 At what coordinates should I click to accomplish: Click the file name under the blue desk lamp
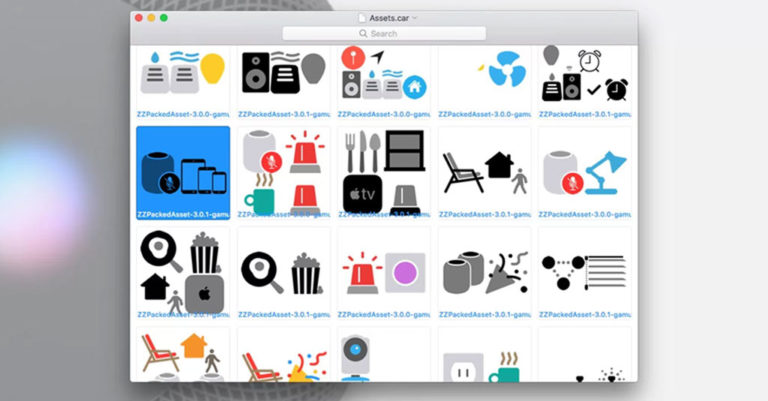click(x=585, y=214)
